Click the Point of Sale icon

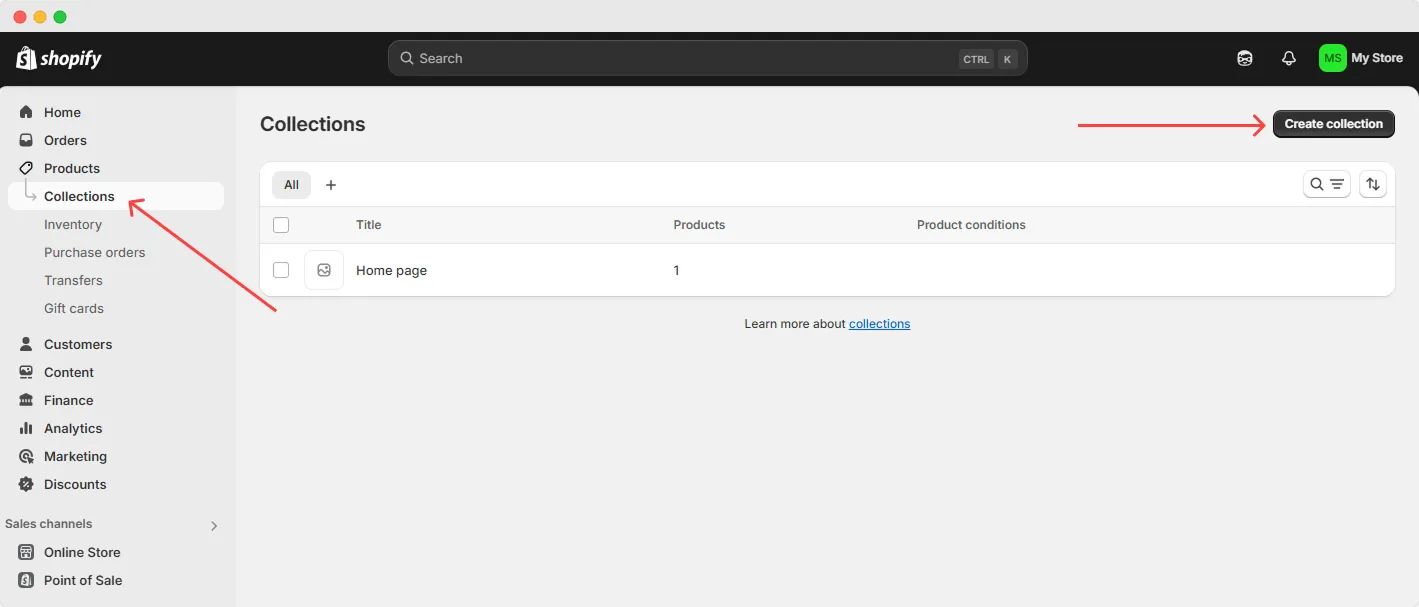tap(24, 580)
